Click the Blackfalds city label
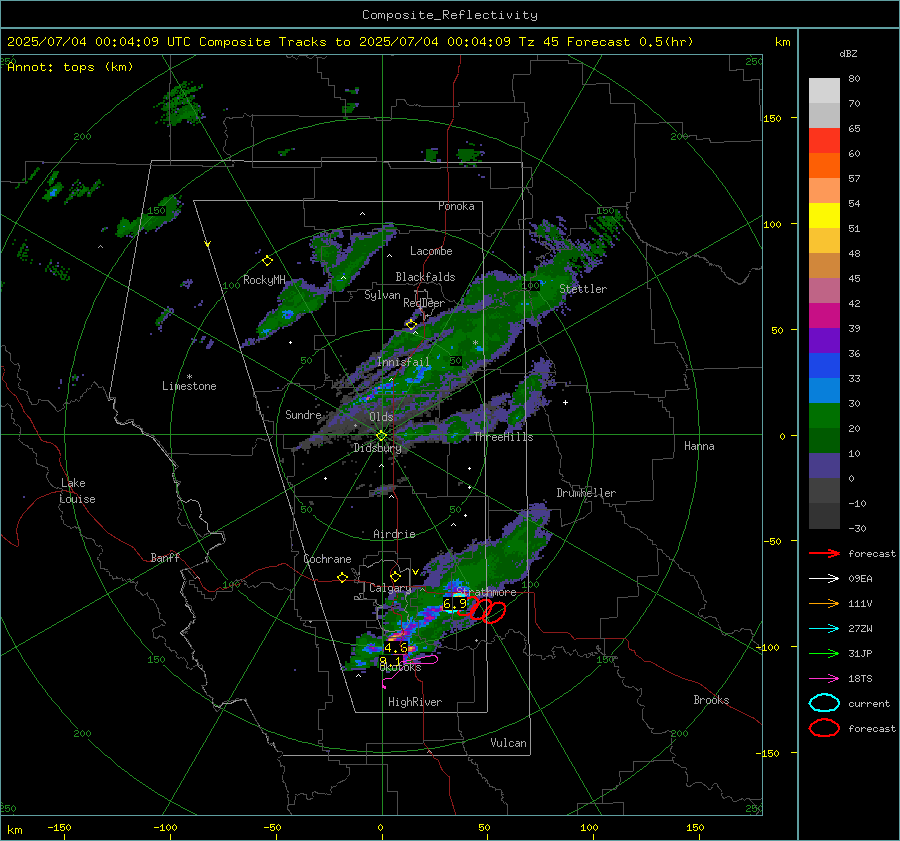Image resolution: width=900 pixels, height=841 pixels. [425, 277]
